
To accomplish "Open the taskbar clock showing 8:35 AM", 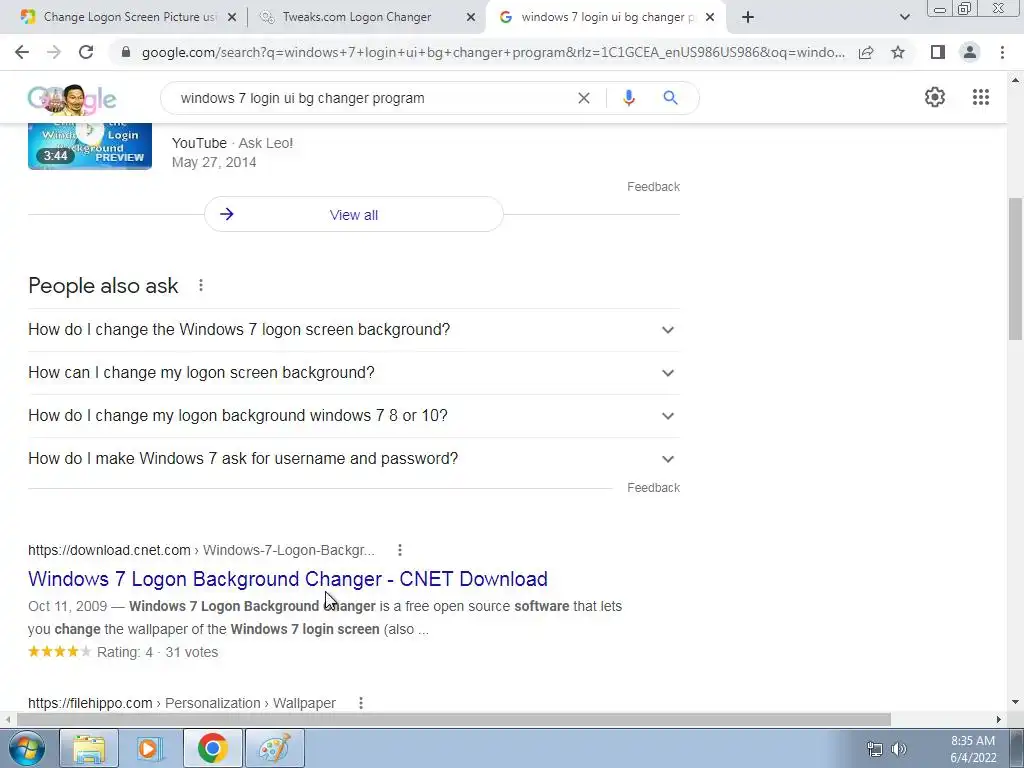I will point(973,749).
